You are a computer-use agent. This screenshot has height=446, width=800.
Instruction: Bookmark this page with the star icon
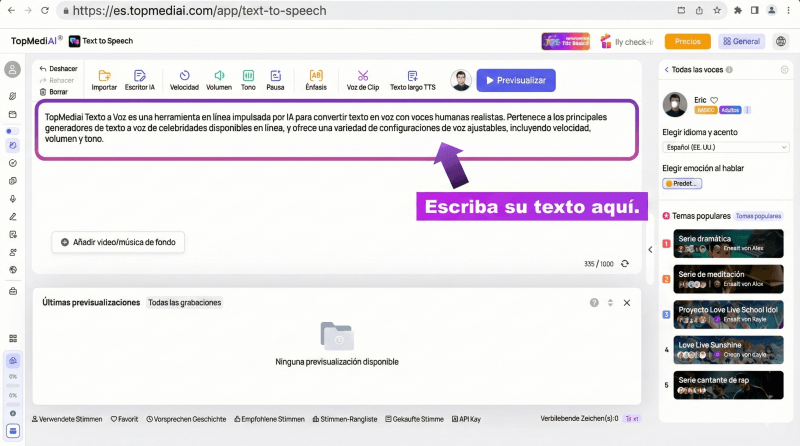tap(717, 10)
